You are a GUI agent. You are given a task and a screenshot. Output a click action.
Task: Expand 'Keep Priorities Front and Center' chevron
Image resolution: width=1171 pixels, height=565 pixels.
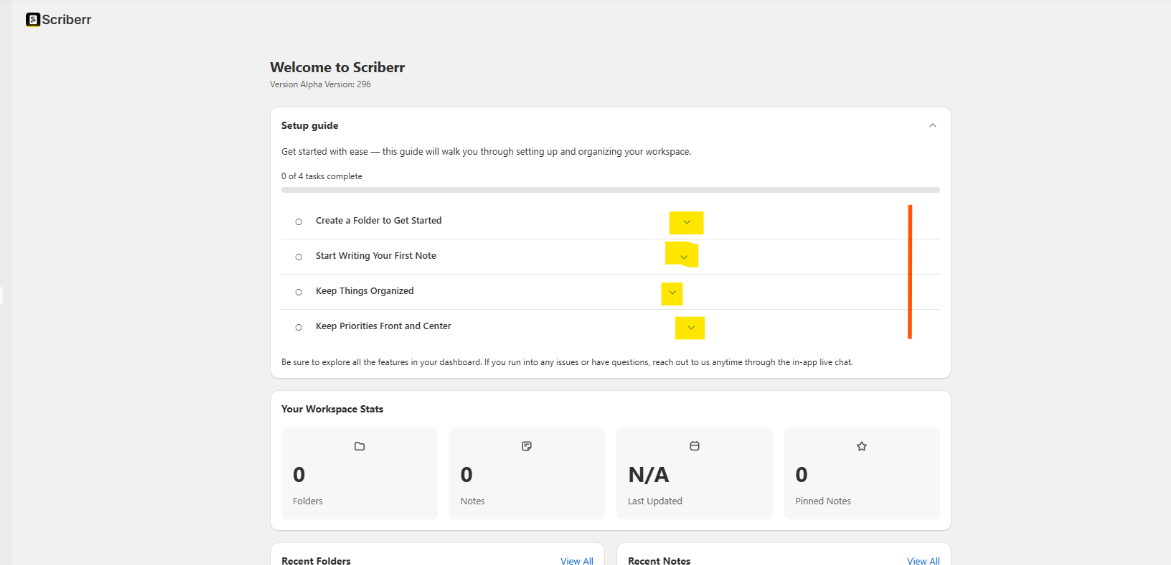(691, 327)
